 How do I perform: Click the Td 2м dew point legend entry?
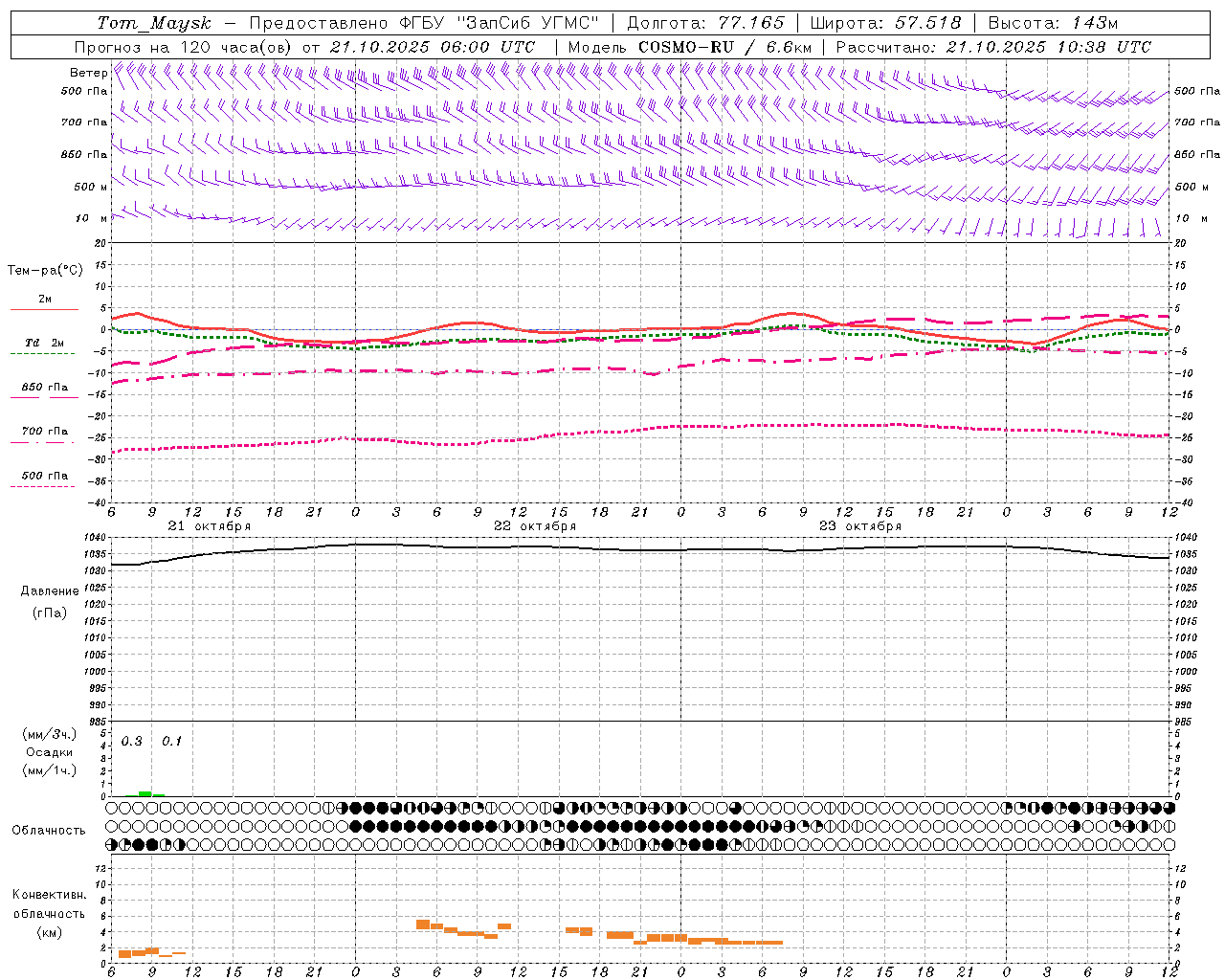44,343
